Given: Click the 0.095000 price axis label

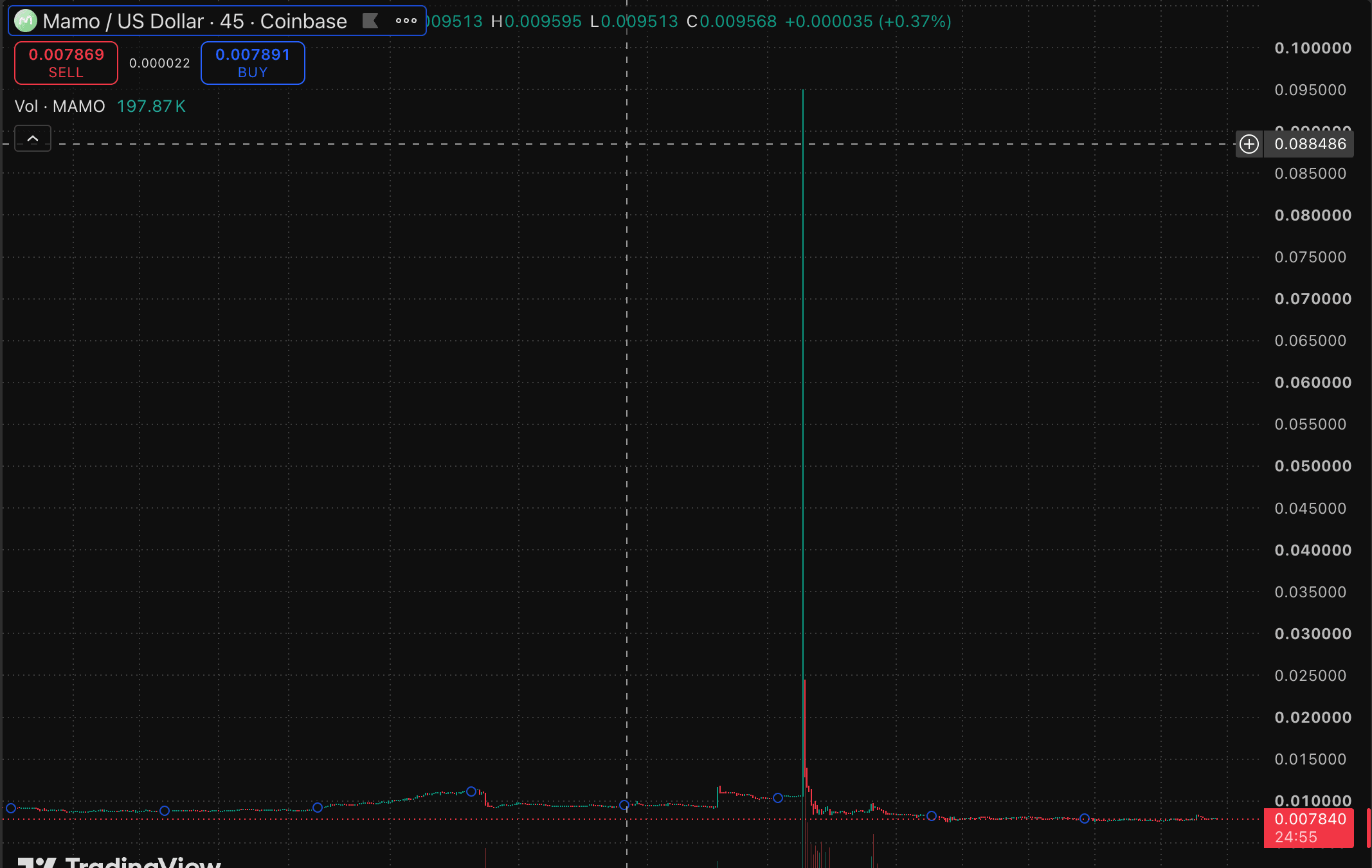Looking at the screenshot, I should 1310,90.
